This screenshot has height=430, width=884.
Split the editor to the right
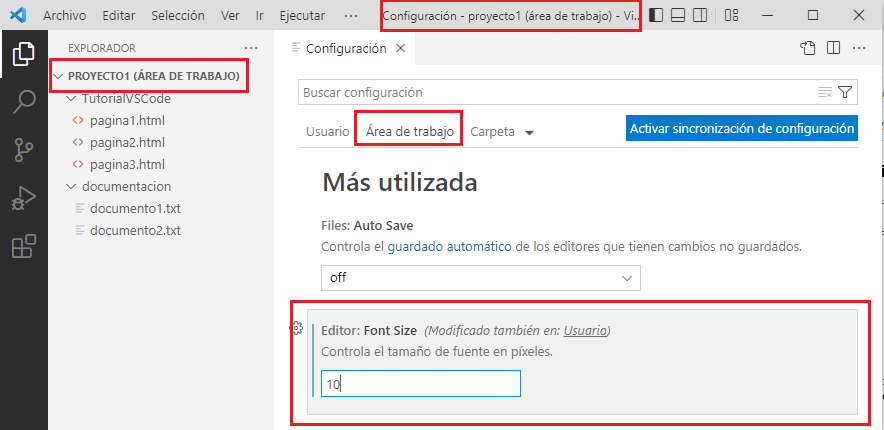click(833, 48)
